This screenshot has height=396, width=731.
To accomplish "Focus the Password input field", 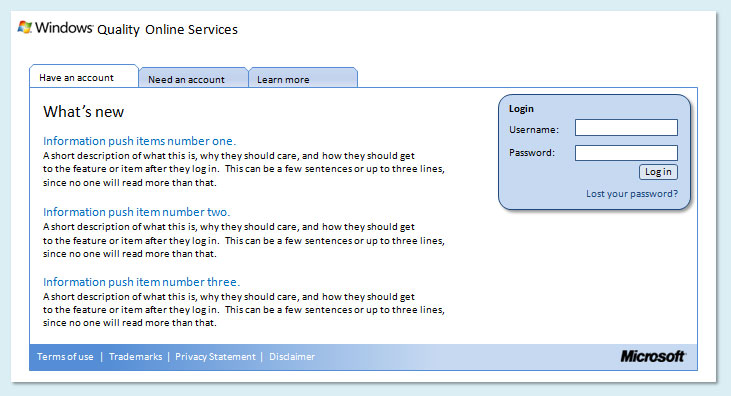I will [x=626, y=153].
